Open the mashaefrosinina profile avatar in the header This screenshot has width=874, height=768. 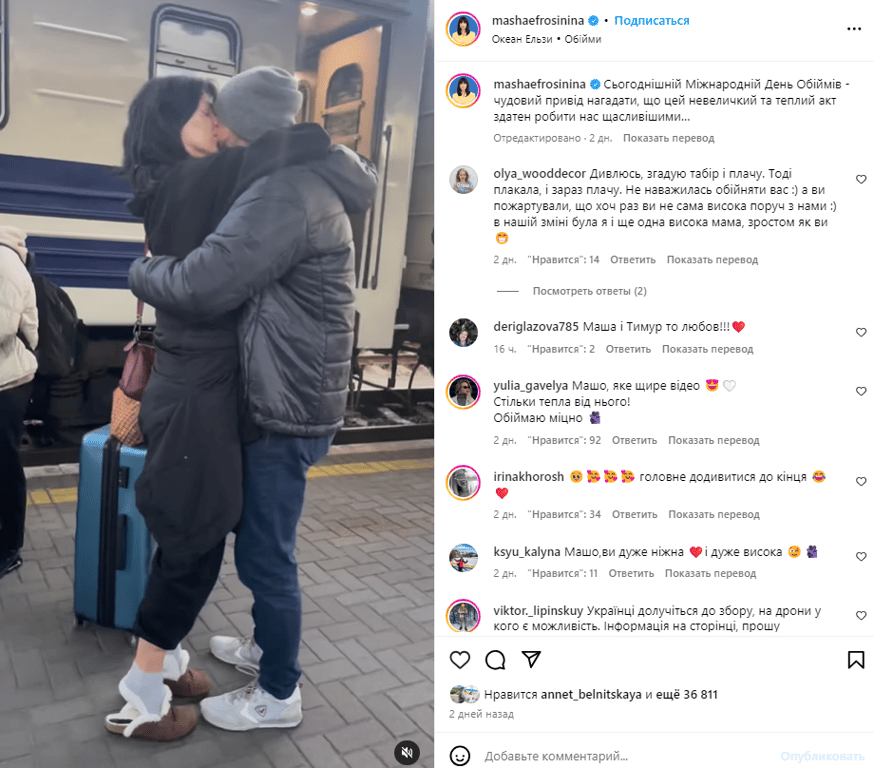(463, 29)
